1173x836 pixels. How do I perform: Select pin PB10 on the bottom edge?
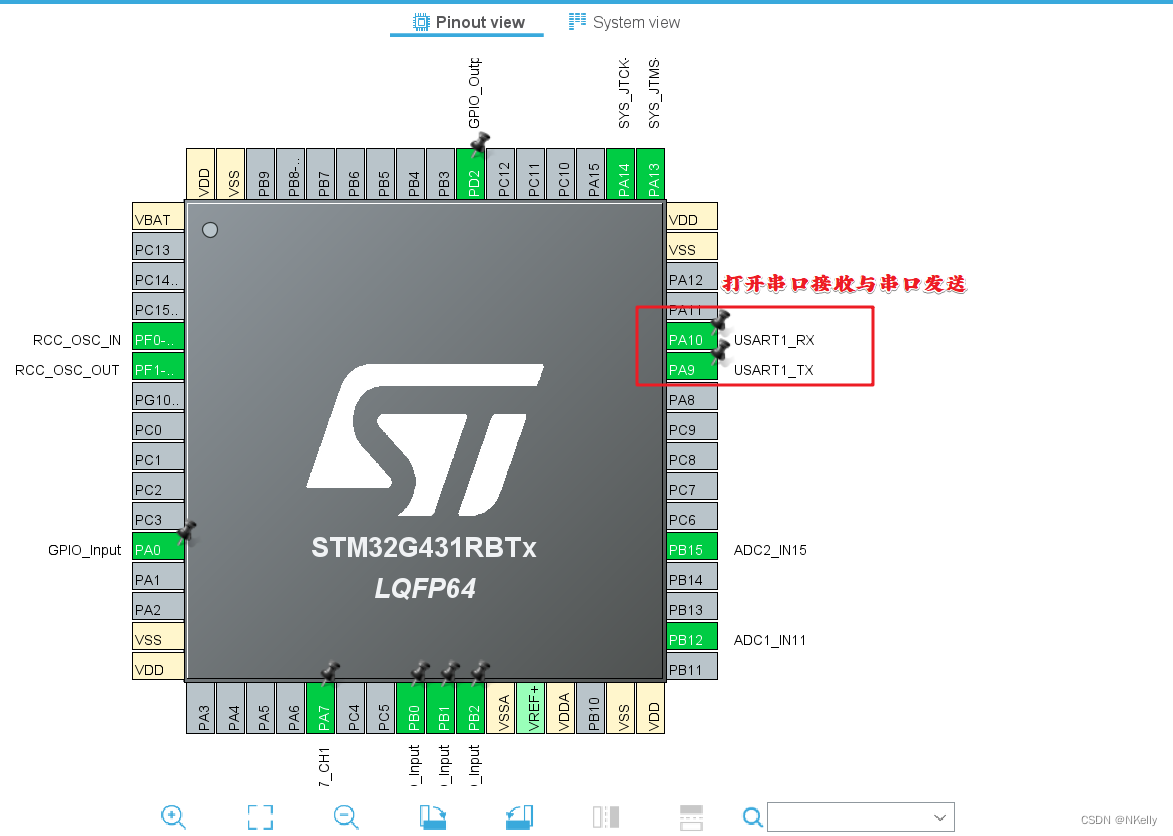(591, 708)
